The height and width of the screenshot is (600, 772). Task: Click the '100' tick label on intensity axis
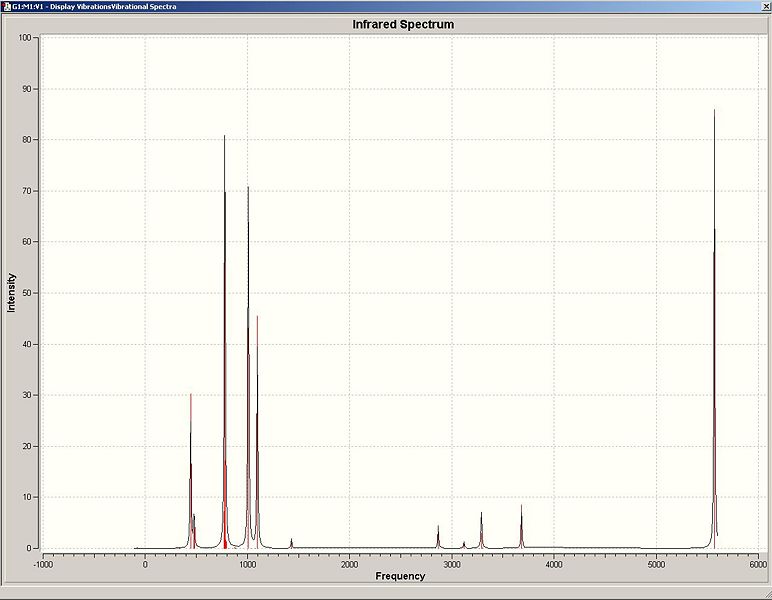click(25, 38)
